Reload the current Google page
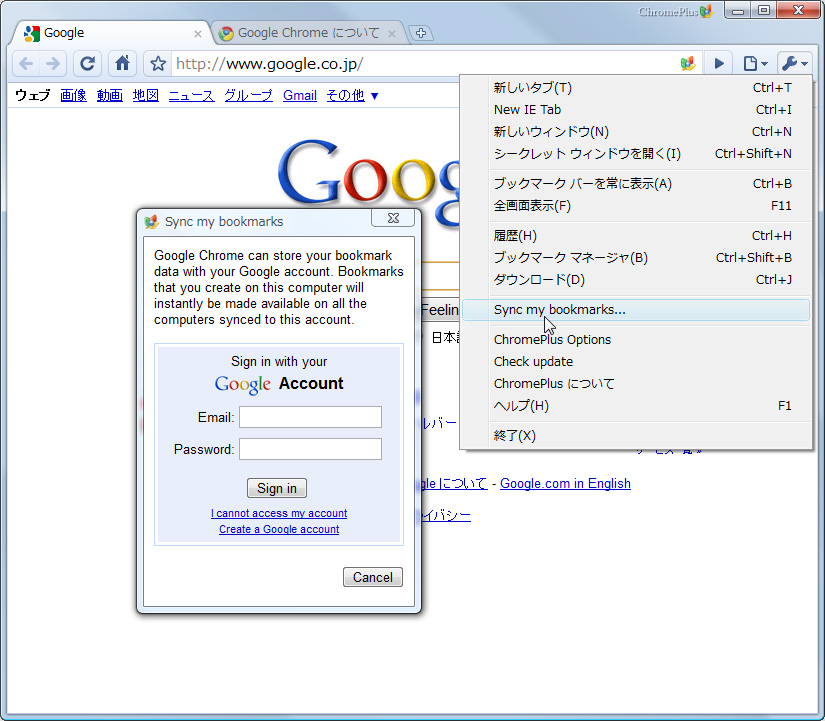Screen dimensions: 825x721 (x=88, y=62)
